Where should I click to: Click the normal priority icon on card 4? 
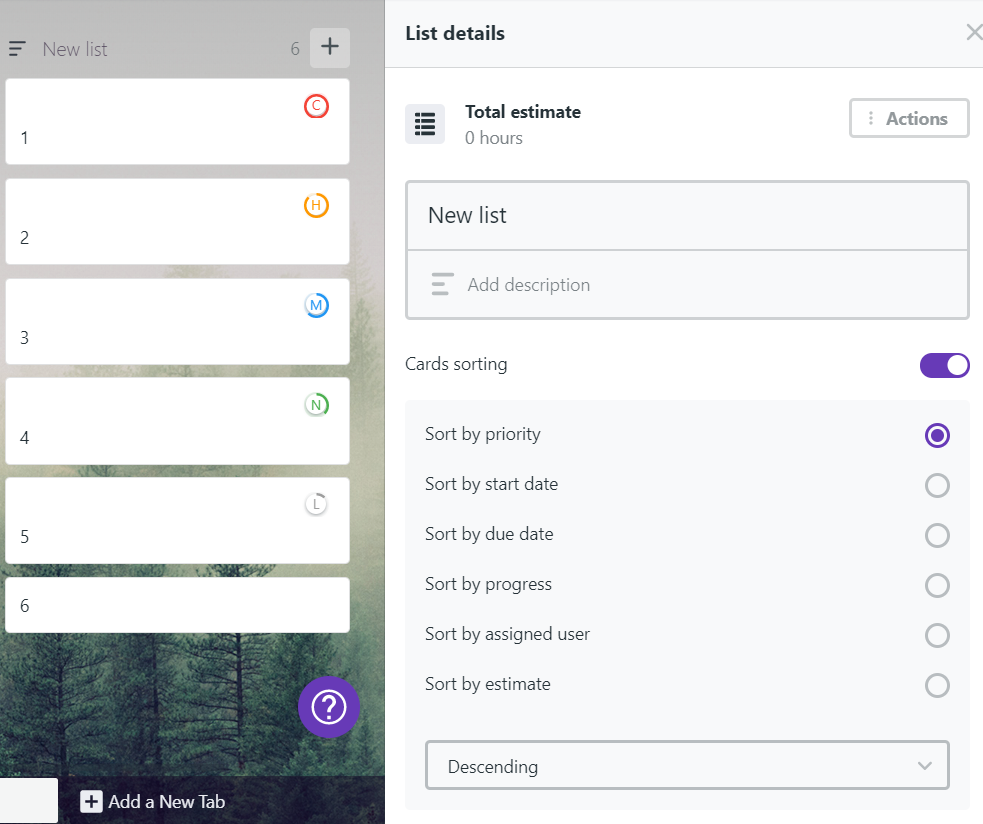(316, 404)
